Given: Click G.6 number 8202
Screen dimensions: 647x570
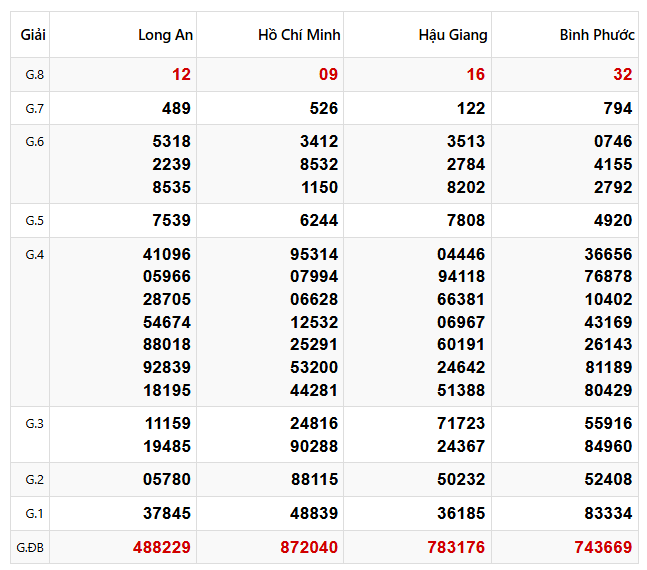Looking at the screenshot, I should click(x=466, y=187).
